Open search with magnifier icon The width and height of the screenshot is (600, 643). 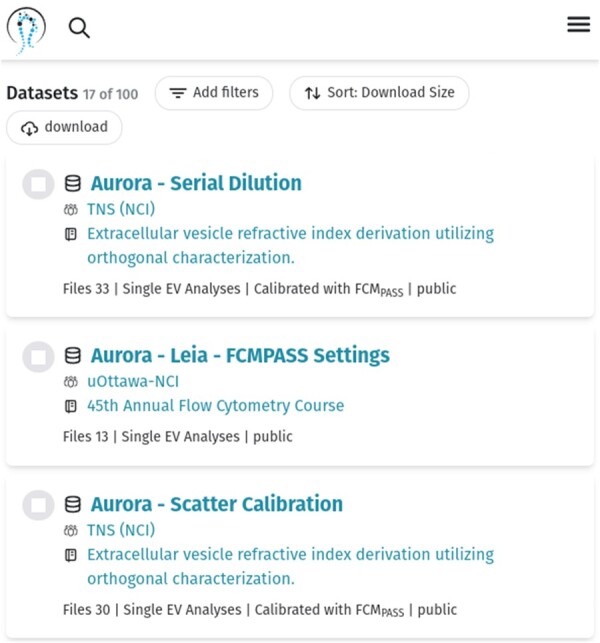pos(79,28)
